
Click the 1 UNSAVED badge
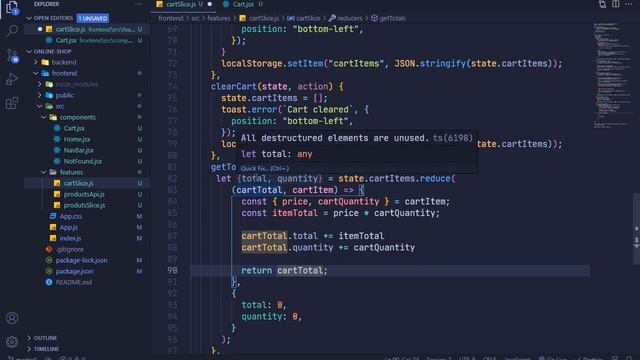click(93, 18)
